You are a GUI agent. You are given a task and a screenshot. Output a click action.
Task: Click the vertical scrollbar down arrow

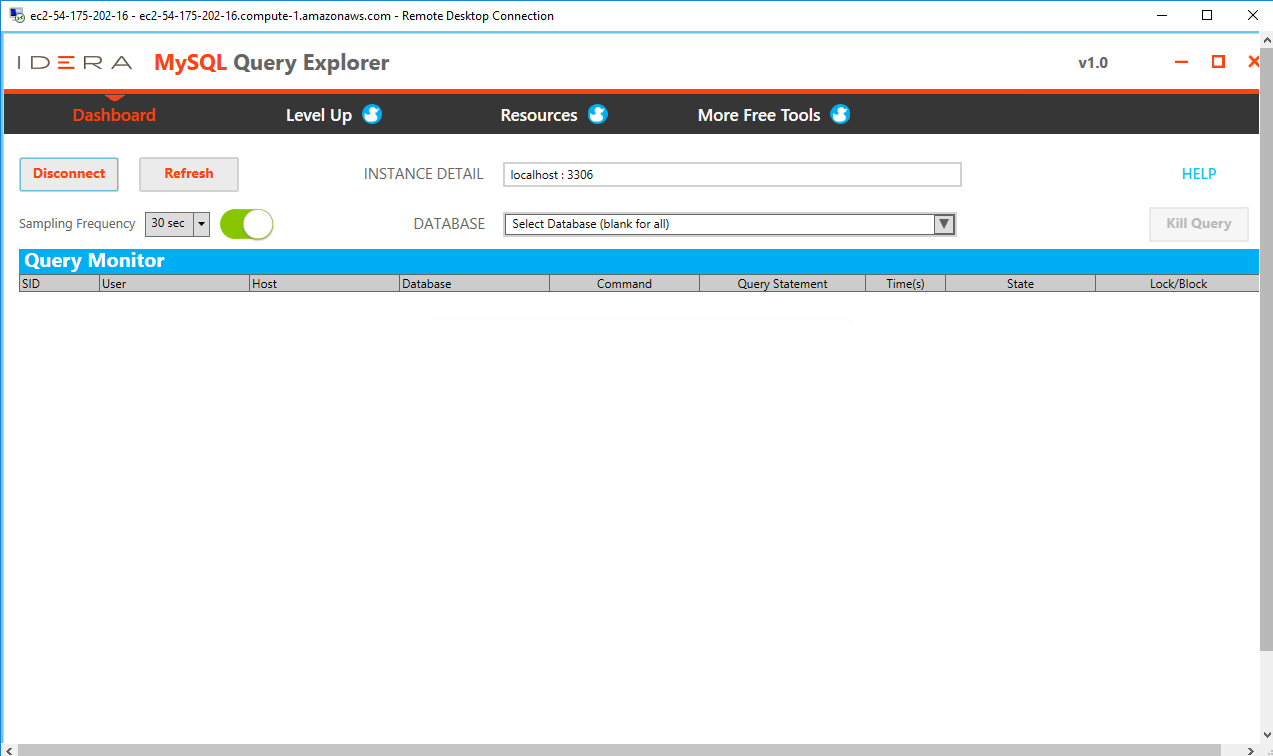tap(1265, 732)
